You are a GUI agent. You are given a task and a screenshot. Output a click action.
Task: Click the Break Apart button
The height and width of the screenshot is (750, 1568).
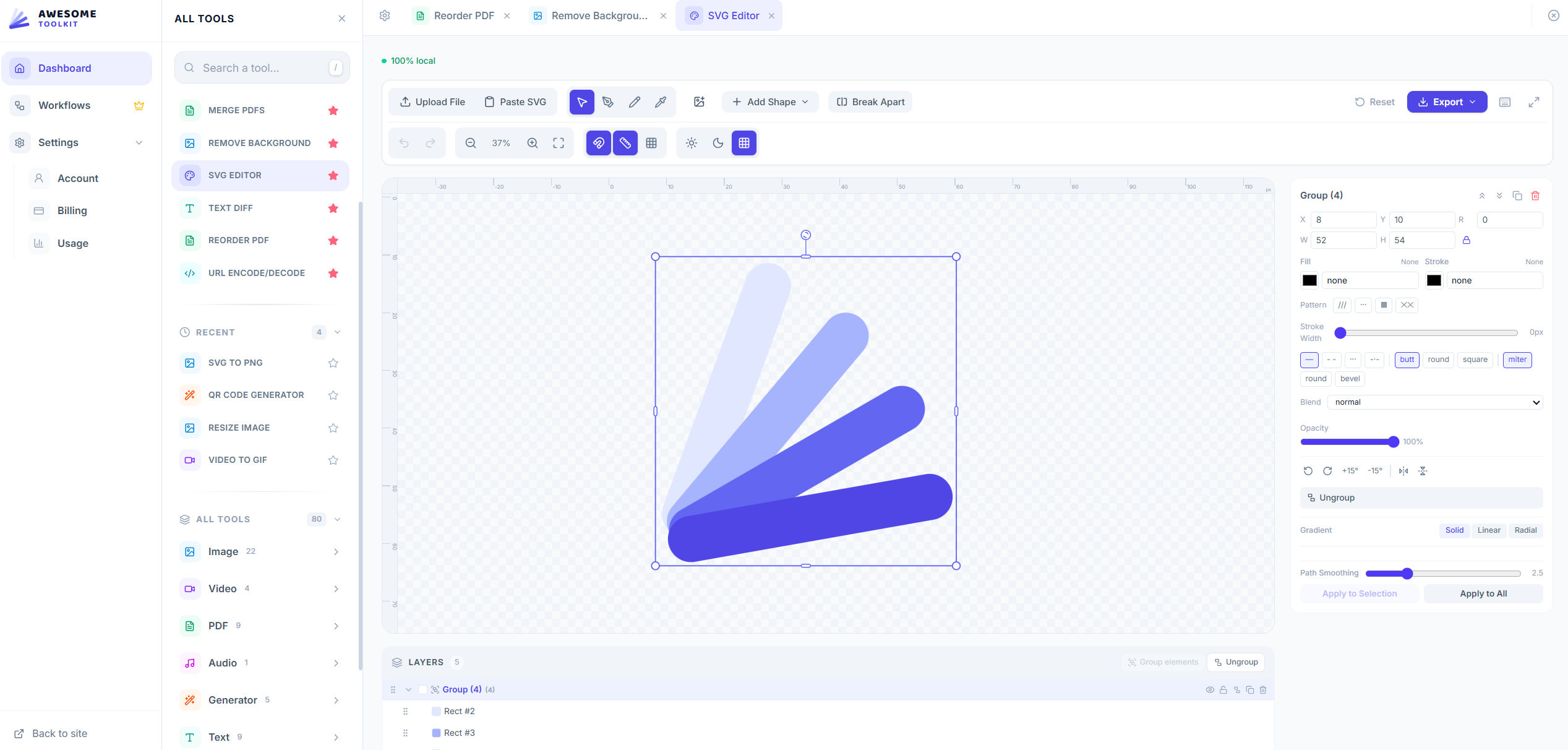870,101
